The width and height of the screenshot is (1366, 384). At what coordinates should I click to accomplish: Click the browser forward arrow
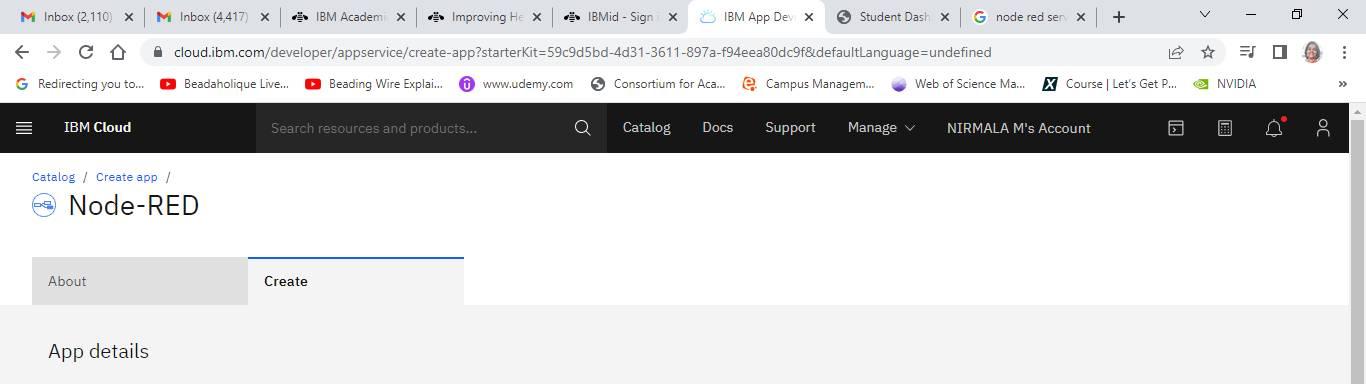point(54,52)
